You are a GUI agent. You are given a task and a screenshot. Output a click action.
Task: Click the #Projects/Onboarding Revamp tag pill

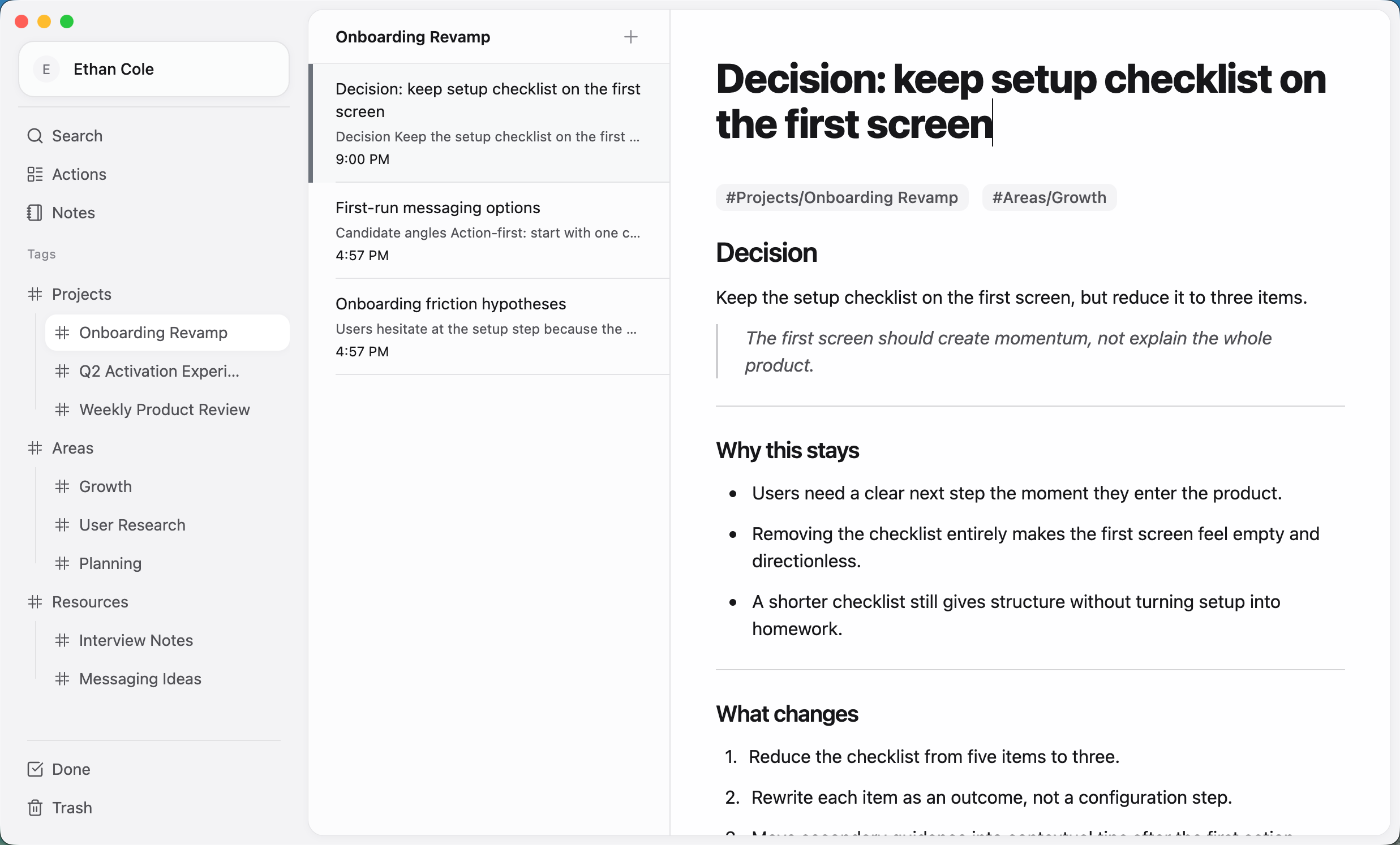click(x=841, y=197)
